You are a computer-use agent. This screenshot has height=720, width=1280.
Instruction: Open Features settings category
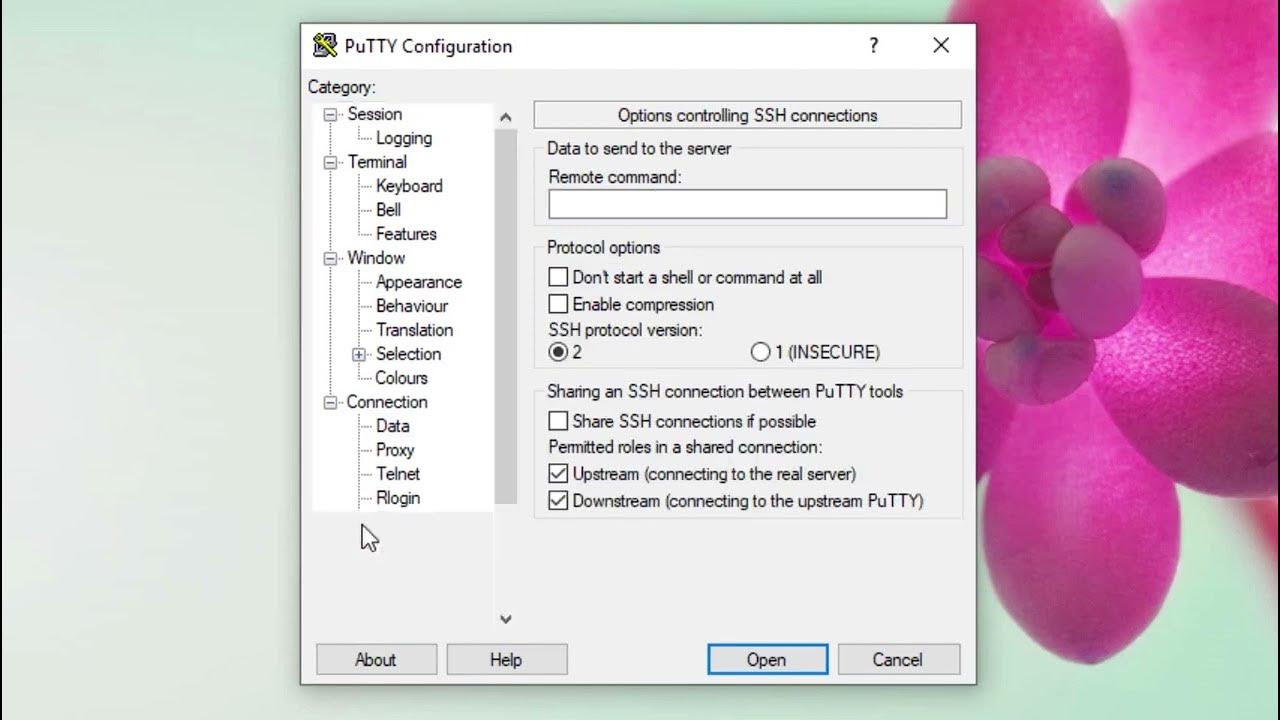(406, 234)
